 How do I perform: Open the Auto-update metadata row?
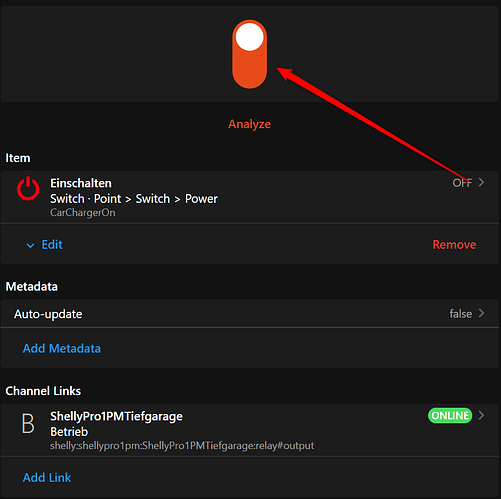[249, 313]
